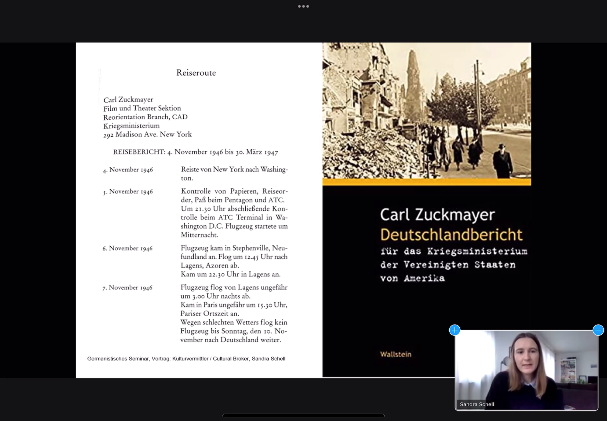Open the three-dot multitasking menu at top
This screenshot has width=607, height=421.
click(x=303, y=7)
